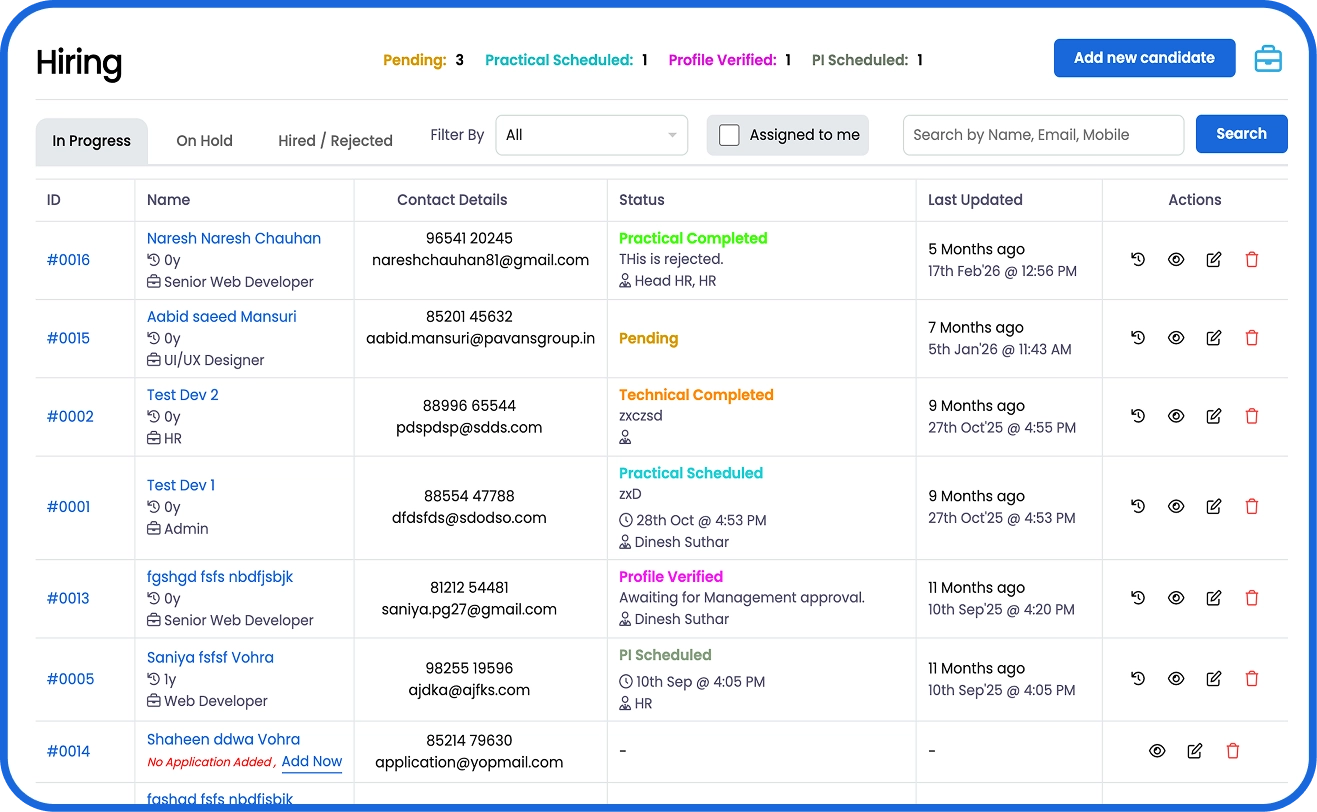
Task: Edit Saniya fsfsf Vohra record
Action: click(1214, 679)
